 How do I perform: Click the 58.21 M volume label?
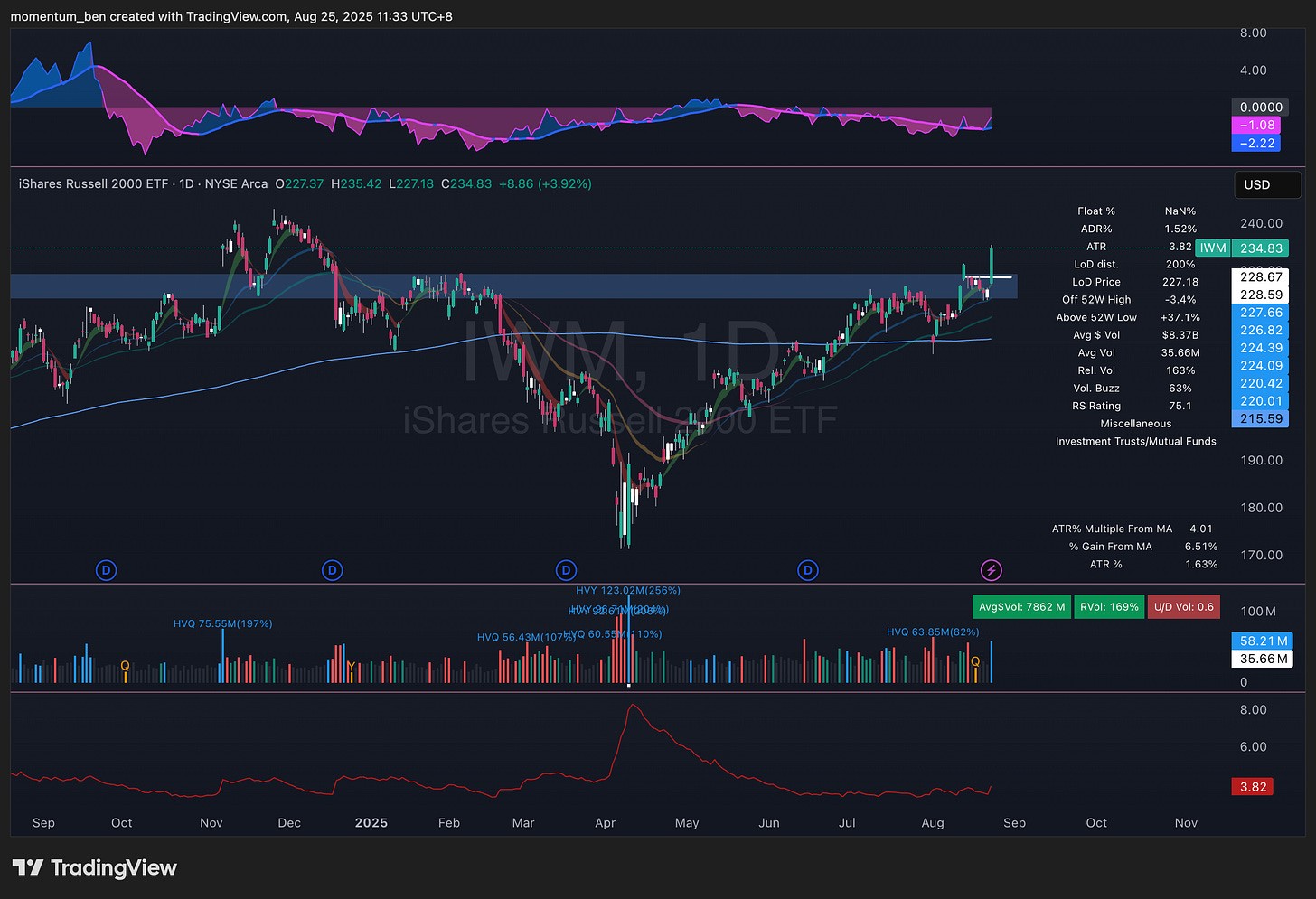point(1263,641)
